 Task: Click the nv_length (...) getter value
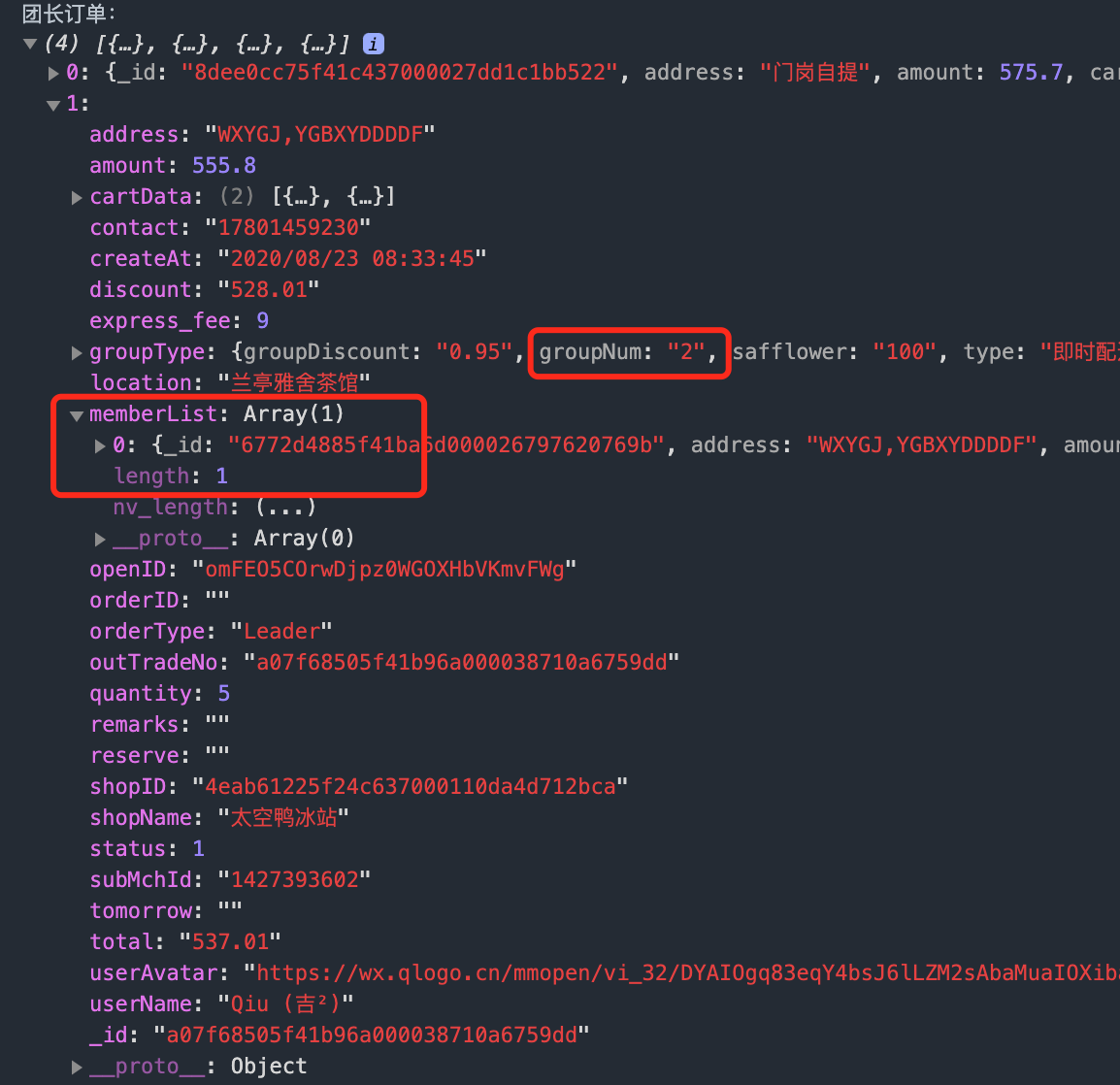click(x=285, y=508)
